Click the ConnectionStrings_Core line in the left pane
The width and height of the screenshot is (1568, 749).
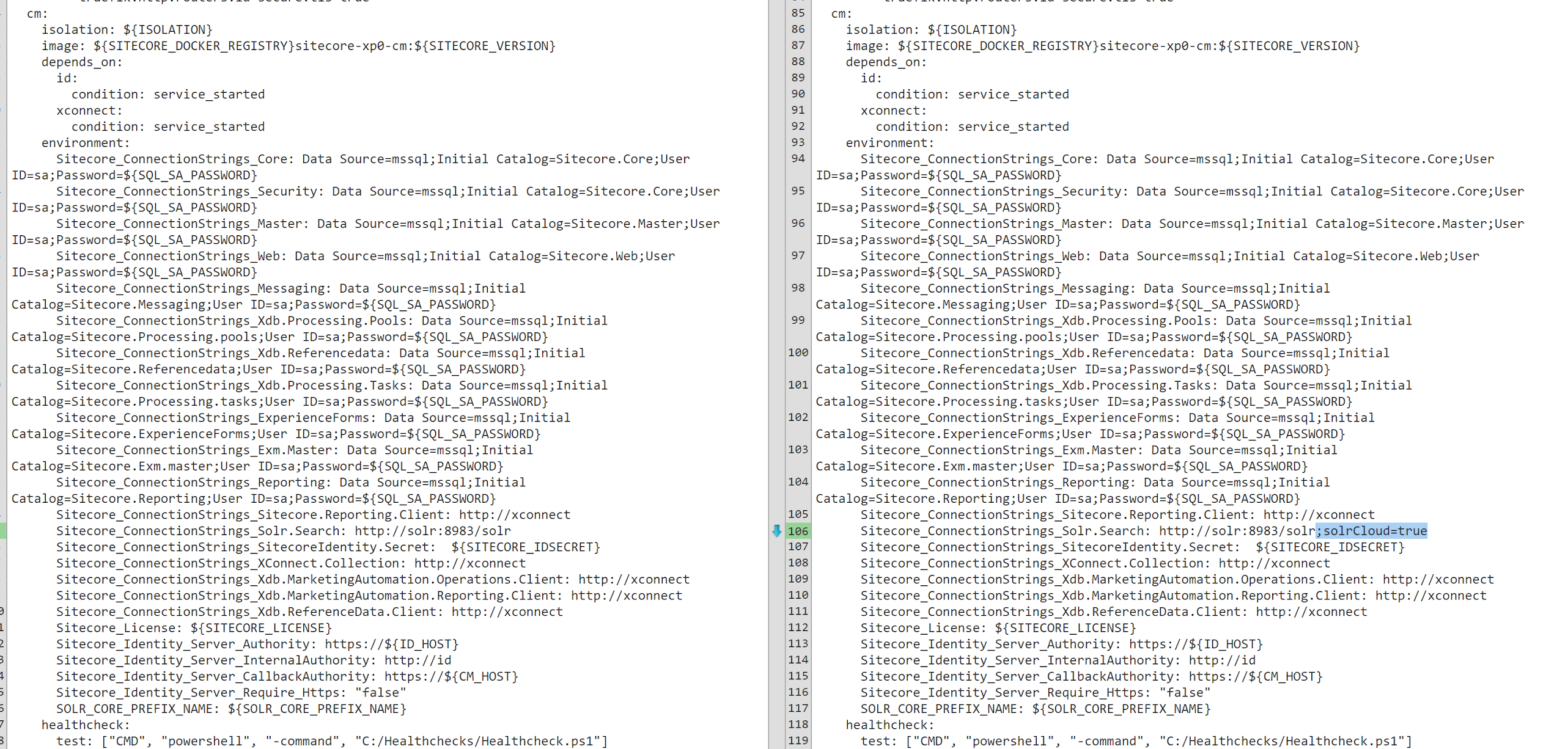tap(351, 167)
